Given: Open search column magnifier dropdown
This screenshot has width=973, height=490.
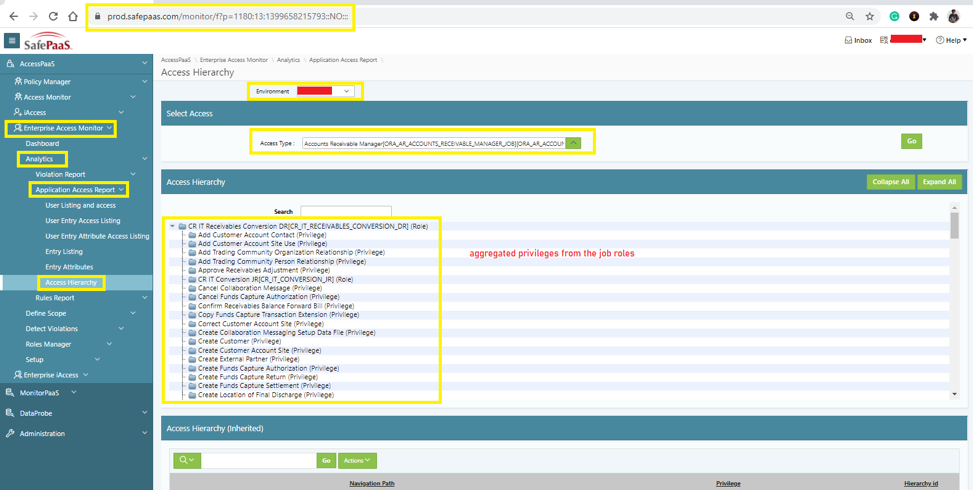Looking at the screenshot, I should pos(187,460).
